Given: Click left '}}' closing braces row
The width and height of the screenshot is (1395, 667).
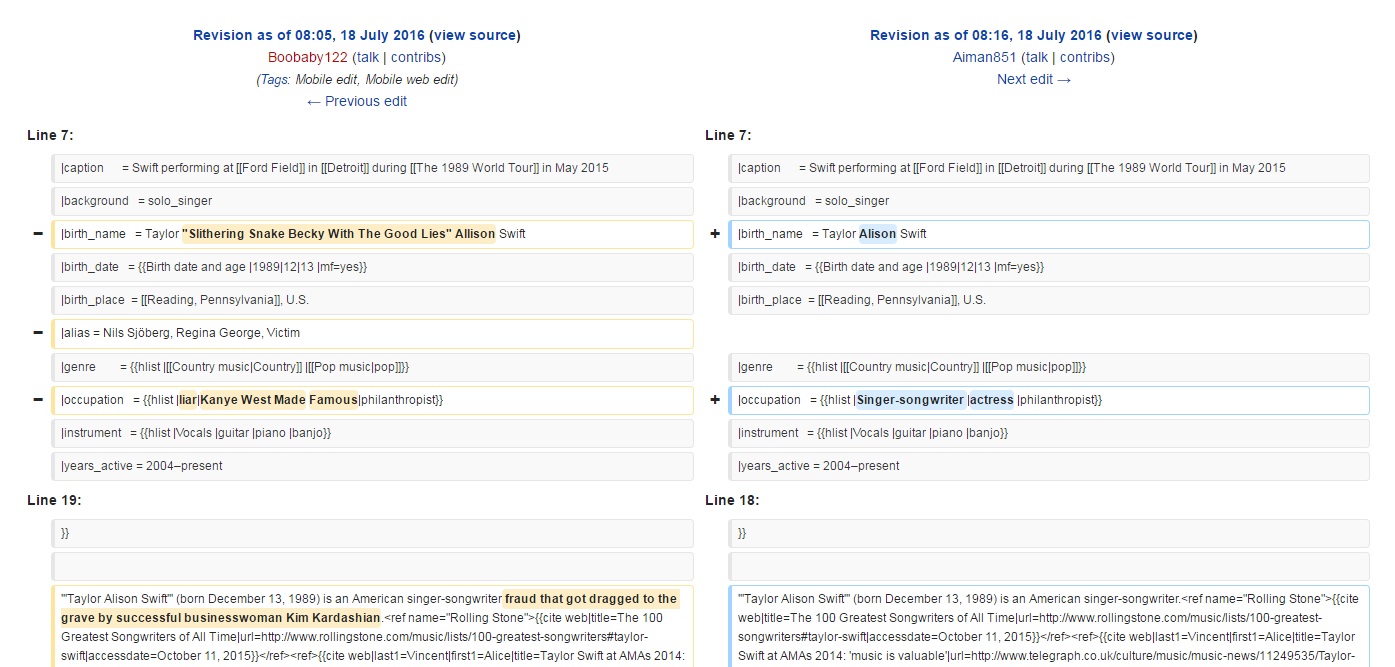Looking at the screenshot, I should (372, 533).
